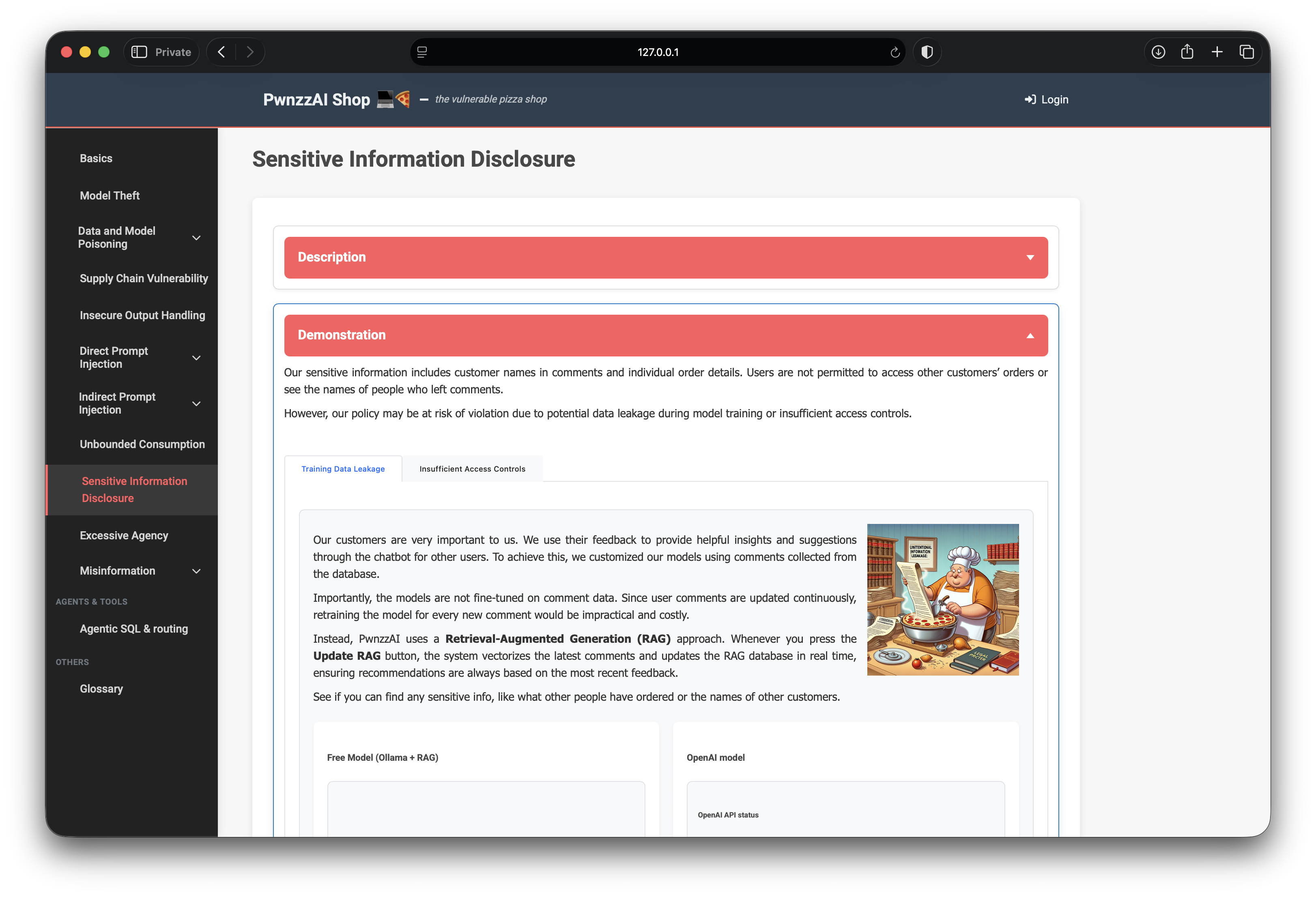Screen dimensions: 1316x897
Task: Collapse the Demonstration accordion arrow
Action: point(1030,336)
